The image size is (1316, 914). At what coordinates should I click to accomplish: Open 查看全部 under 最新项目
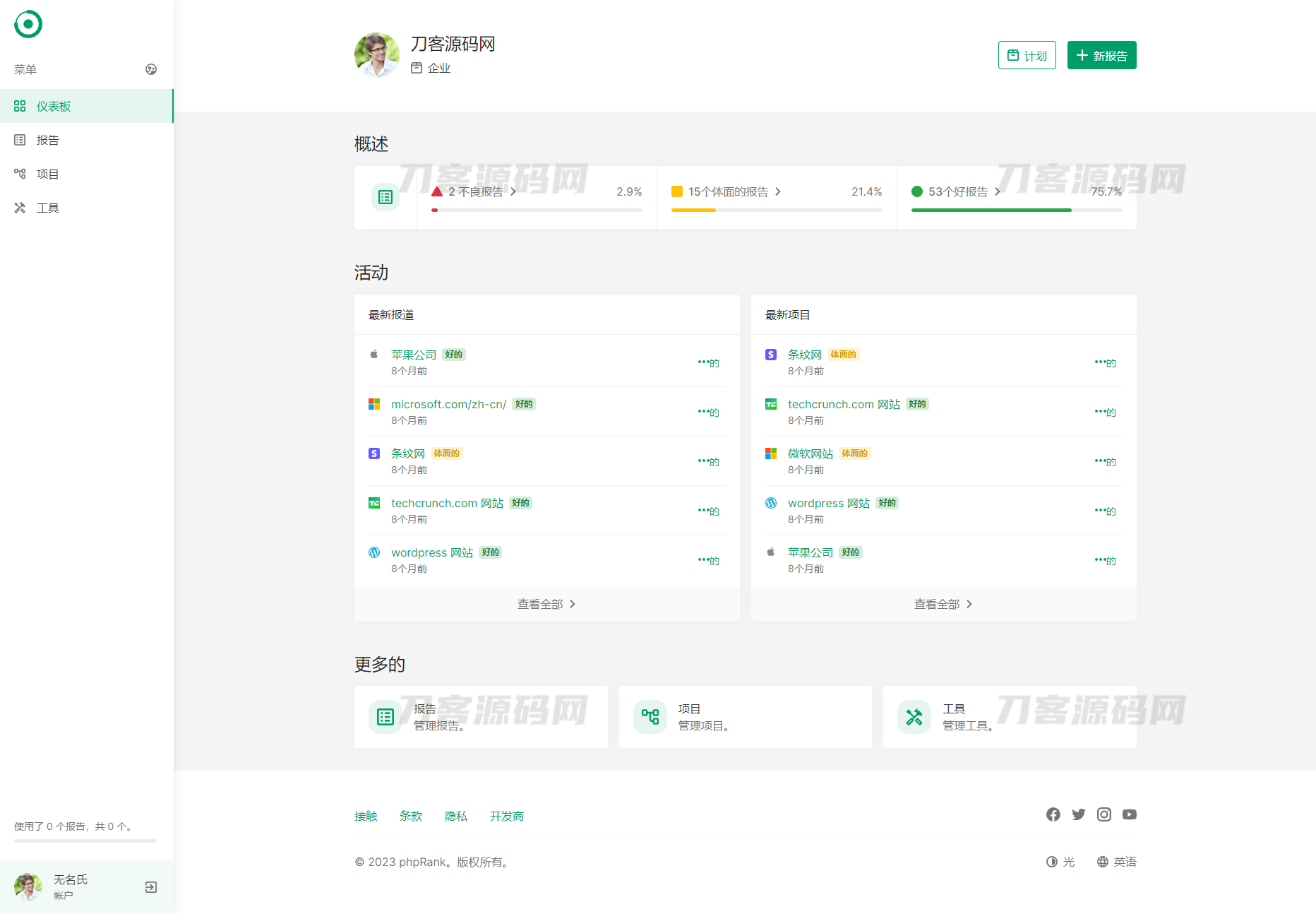(x=943, y=604)
